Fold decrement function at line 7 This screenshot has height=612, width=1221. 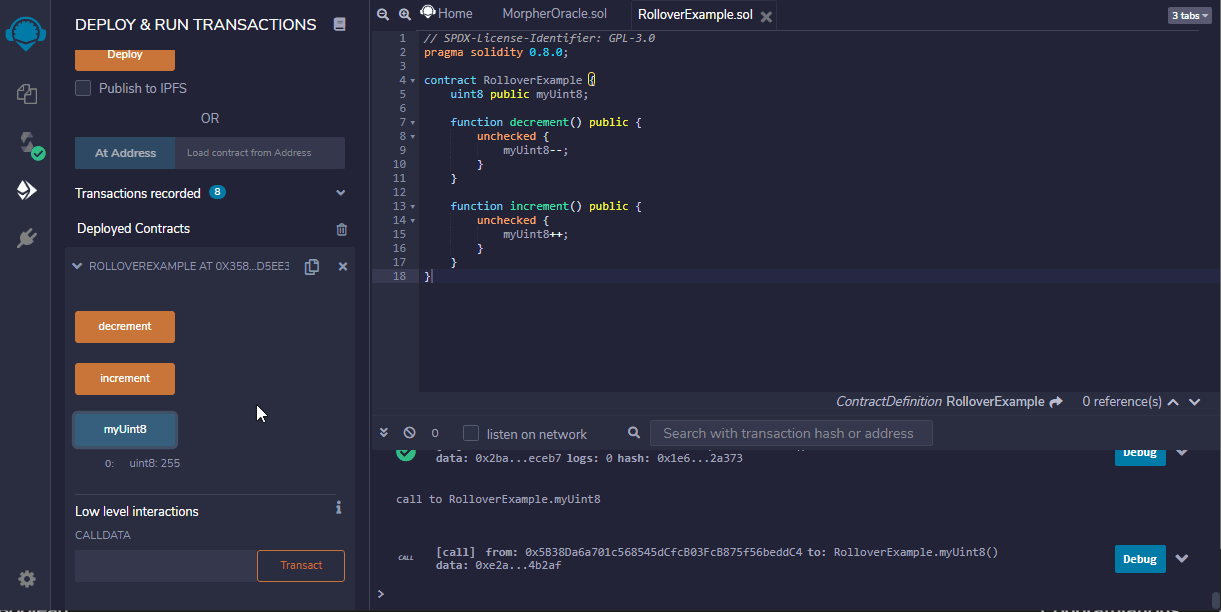(413, 122)
